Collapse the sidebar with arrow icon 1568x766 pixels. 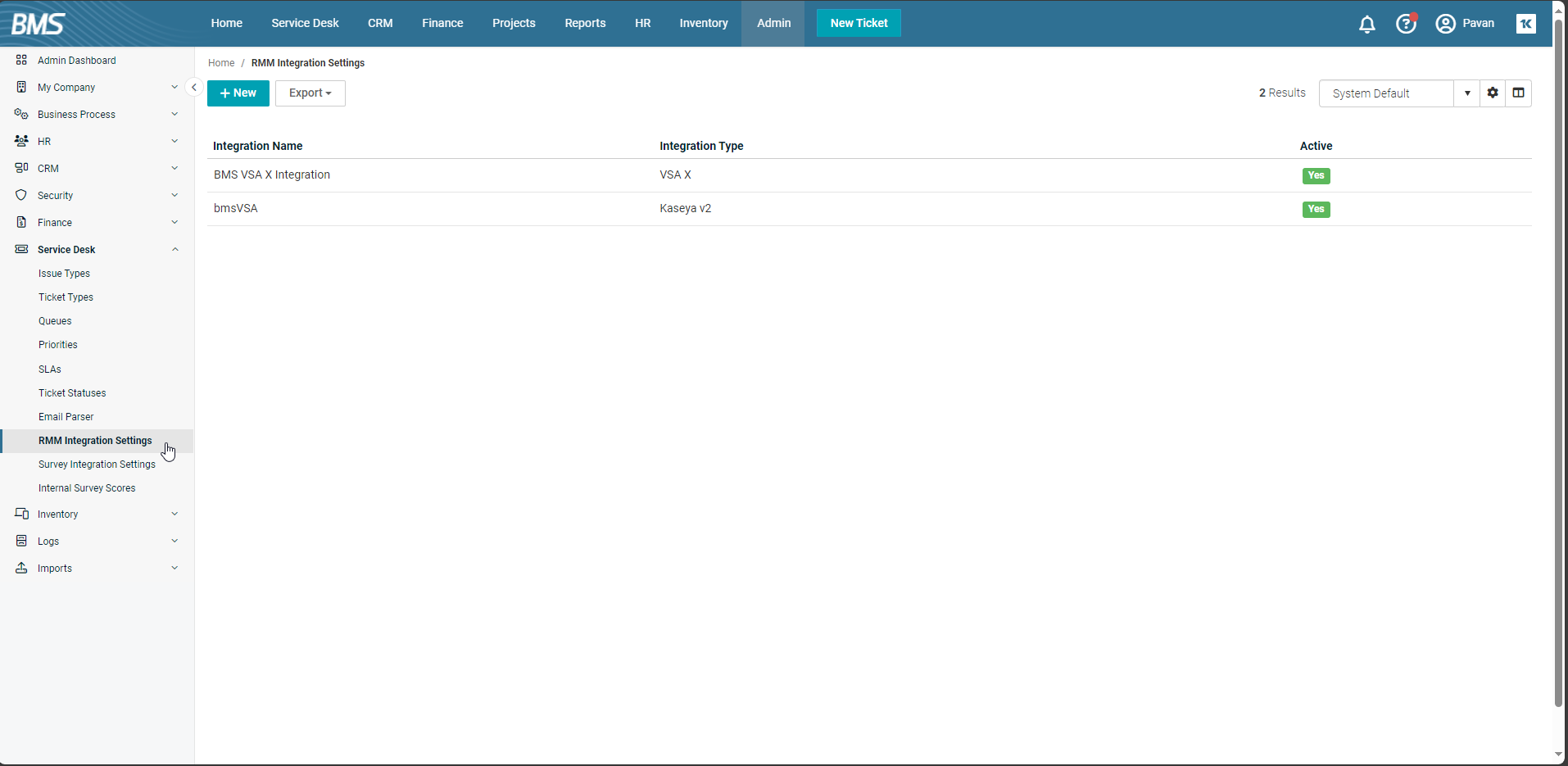click(x=194, y=87)
